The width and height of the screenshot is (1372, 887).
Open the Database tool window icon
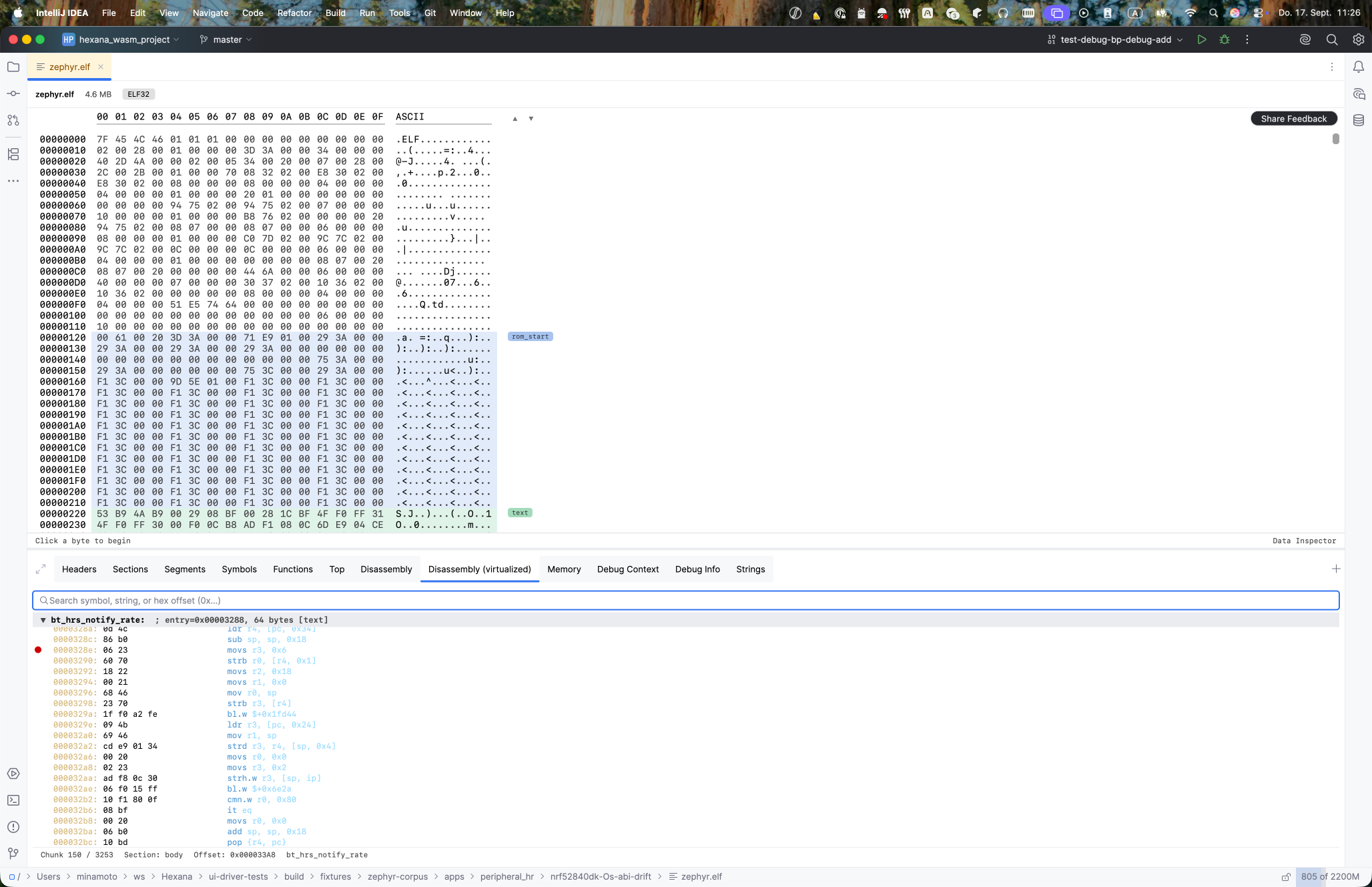click(1359, 120)
